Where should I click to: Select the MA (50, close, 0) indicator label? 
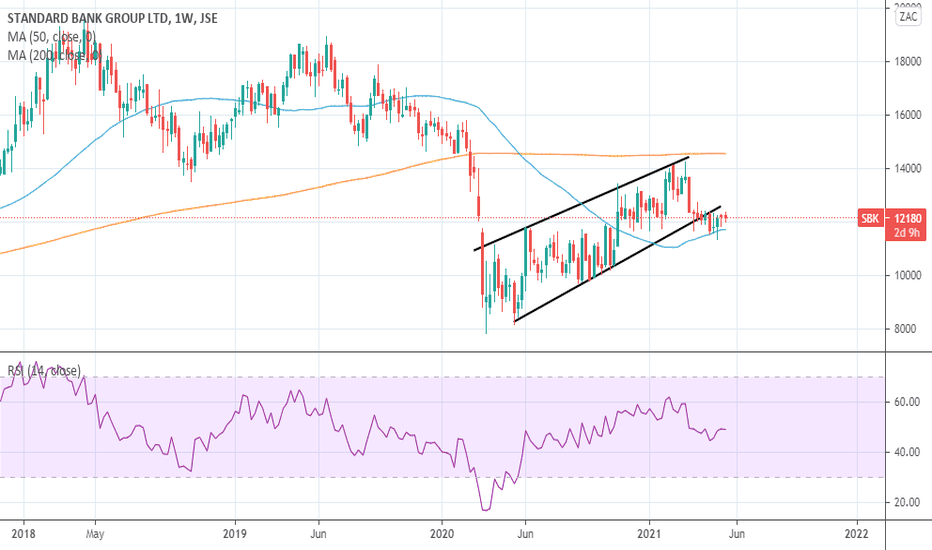51,37
